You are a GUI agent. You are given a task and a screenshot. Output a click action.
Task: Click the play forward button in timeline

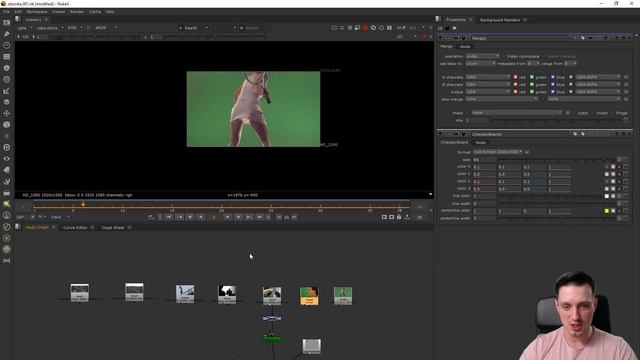point(227,217)
